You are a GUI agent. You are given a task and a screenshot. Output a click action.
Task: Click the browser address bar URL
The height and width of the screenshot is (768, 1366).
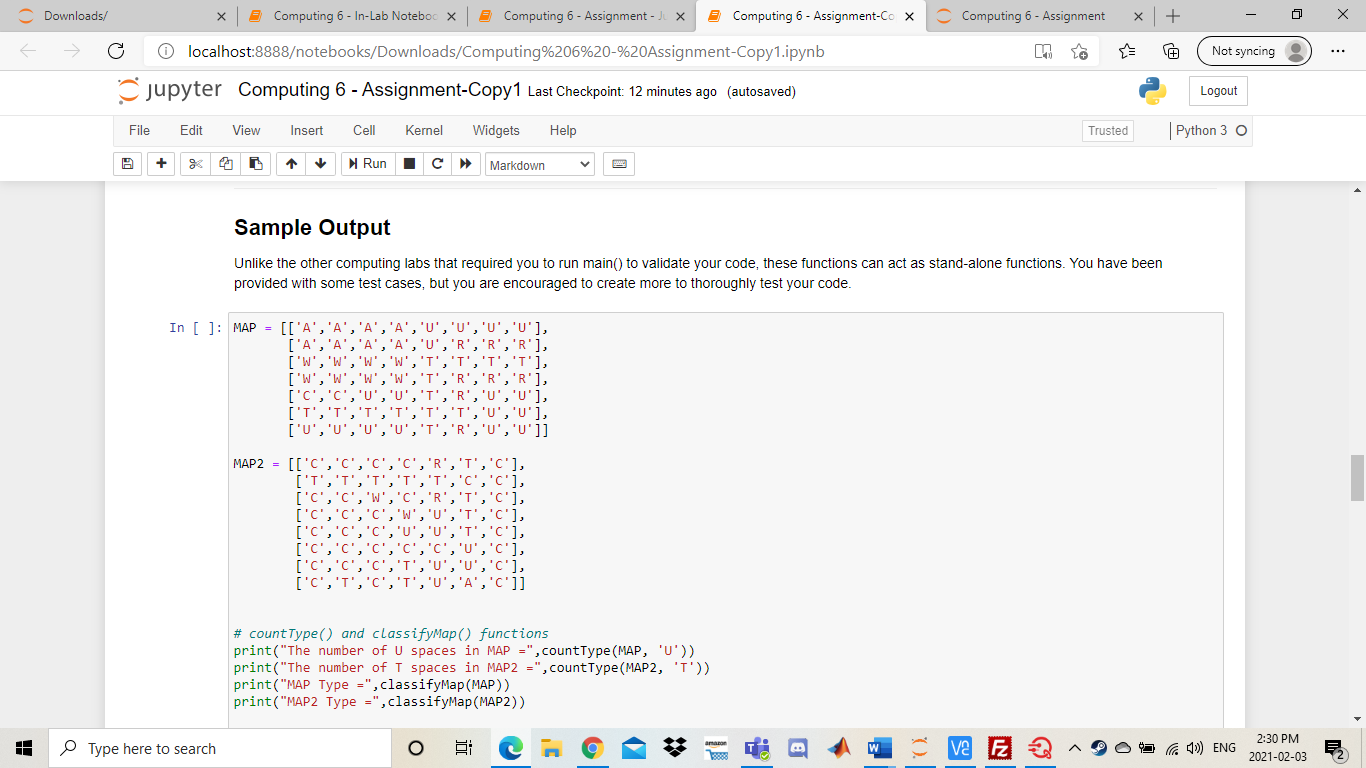pyautogui.click(x=506, y=51)
